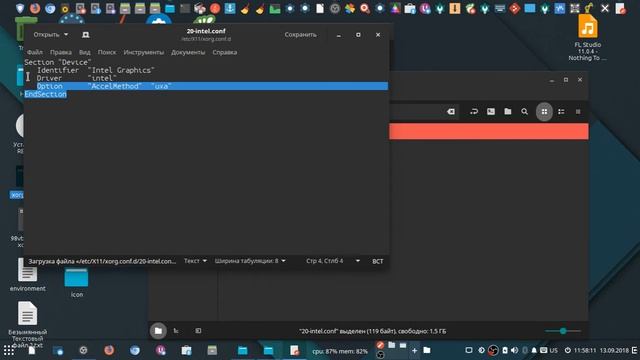
Task: Switch file manager to icon grid view
Action: 544,111
